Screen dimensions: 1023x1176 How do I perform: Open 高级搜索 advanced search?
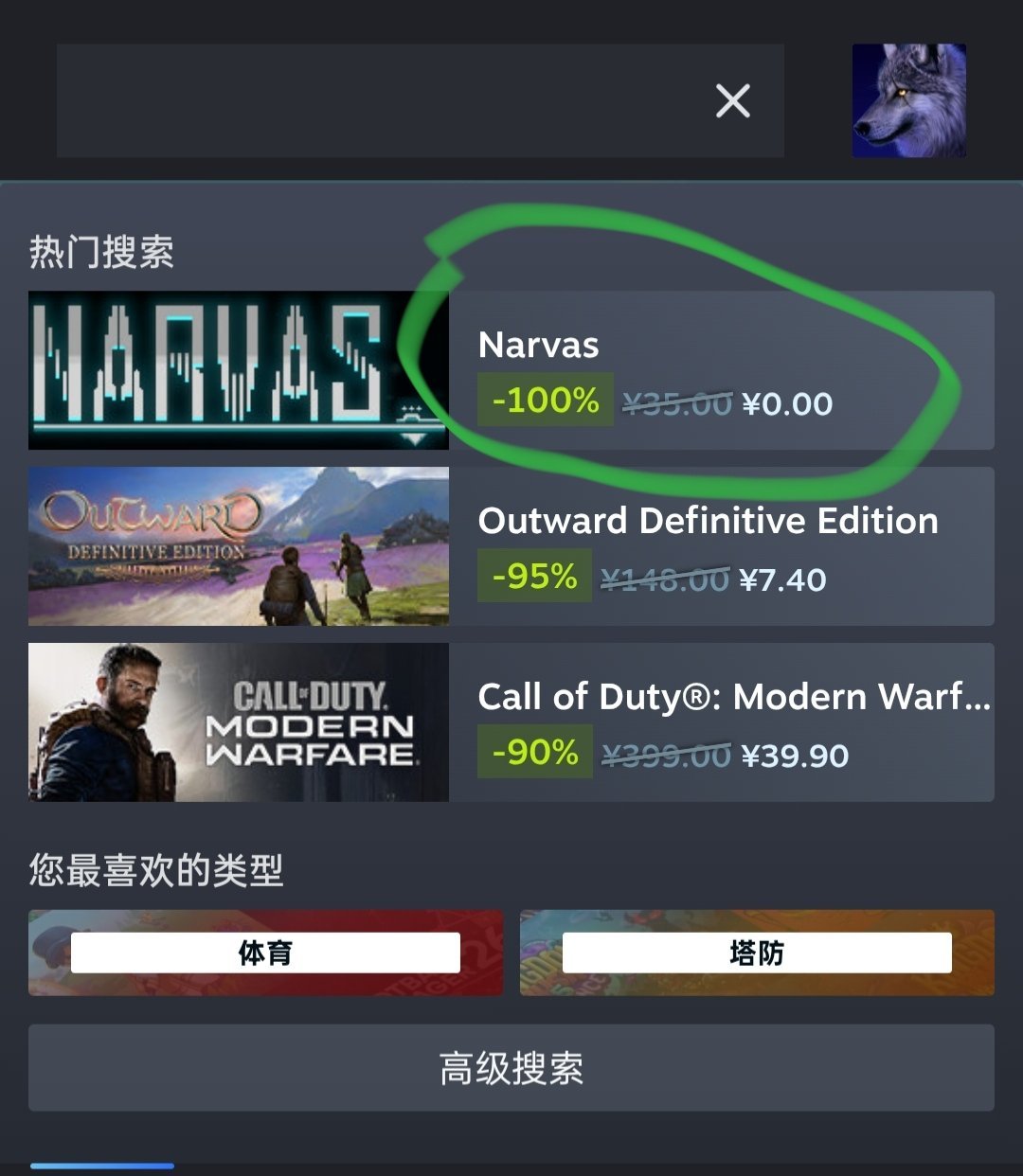pyautogui.click(x=511, y=1068)
